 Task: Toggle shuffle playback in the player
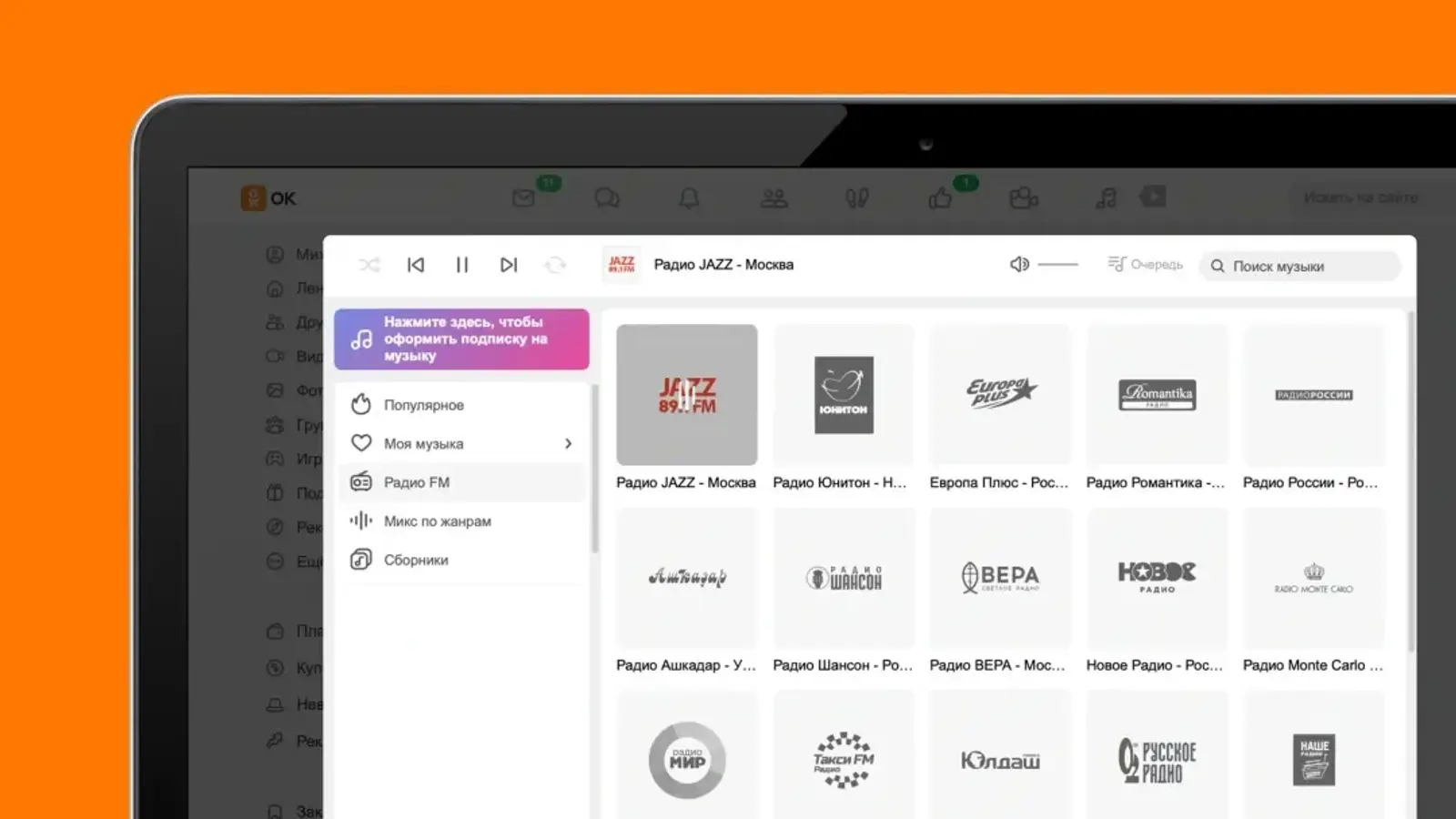pos(369,265)
